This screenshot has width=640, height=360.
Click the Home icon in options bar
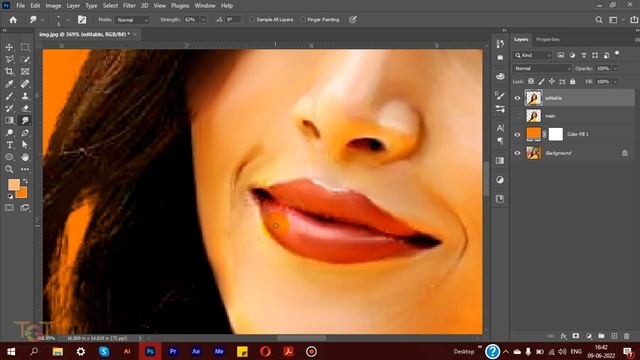click(x=13, y=20)
